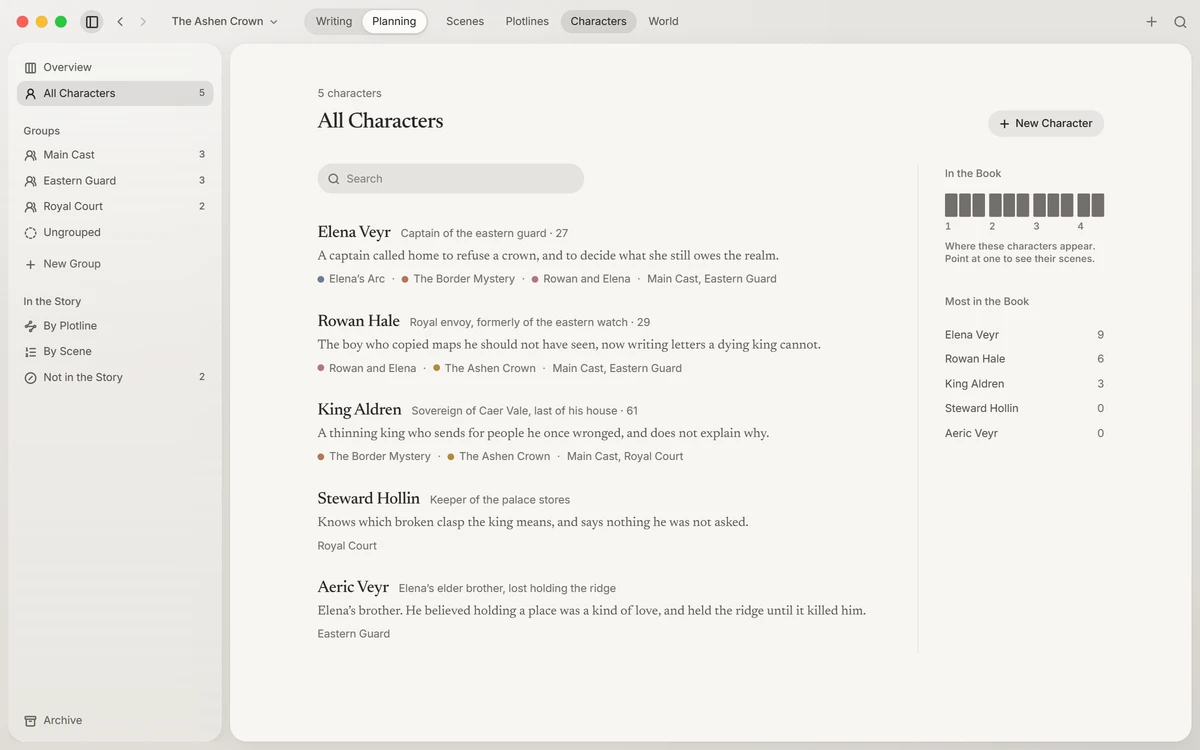
Task: Click The Ashen Crown tag under King Aldren
Action: click(499, 456)
